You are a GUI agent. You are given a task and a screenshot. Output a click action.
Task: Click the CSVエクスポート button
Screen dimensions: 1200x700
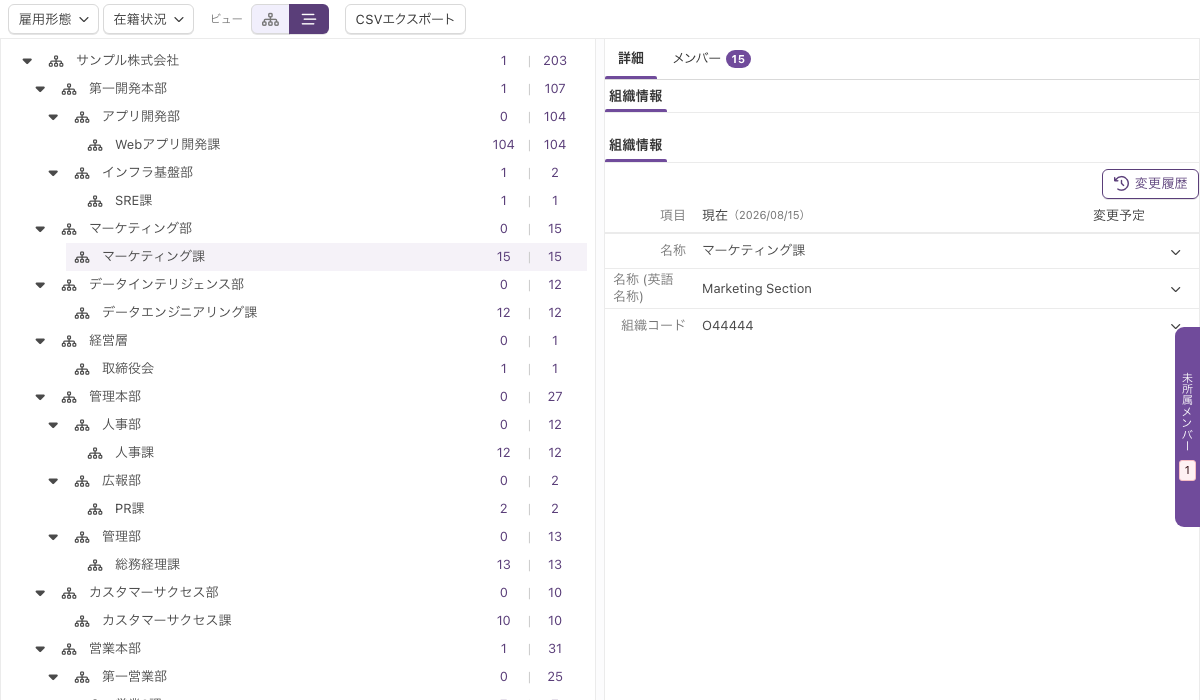coord(405,19)
